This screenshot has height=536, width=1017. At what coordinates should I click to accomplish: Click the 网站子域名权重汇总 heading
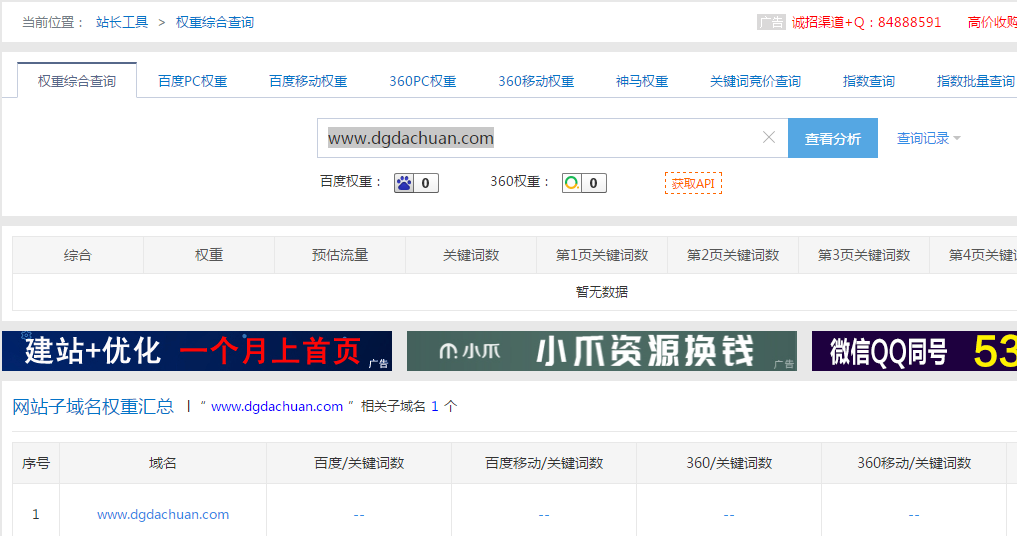coord(93,407)
